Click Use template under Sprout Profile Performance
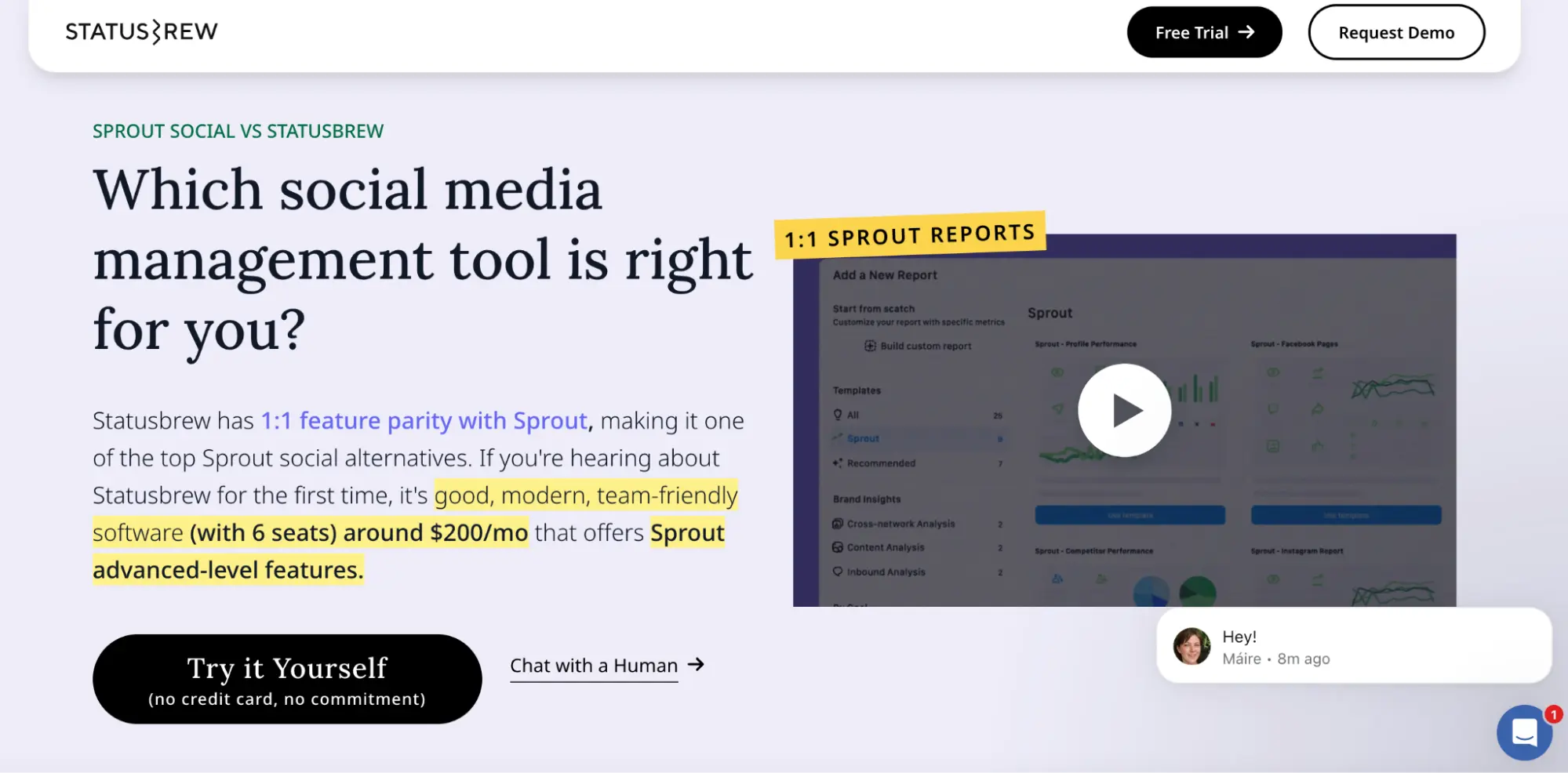Screen dimensions: 1568x773 point(1130,514)
